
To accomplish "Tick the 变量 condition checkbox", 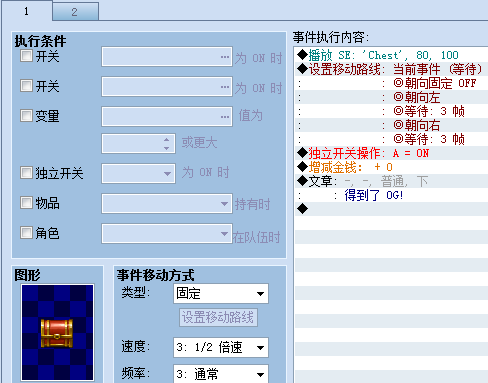I will click(x=26, y=116).
